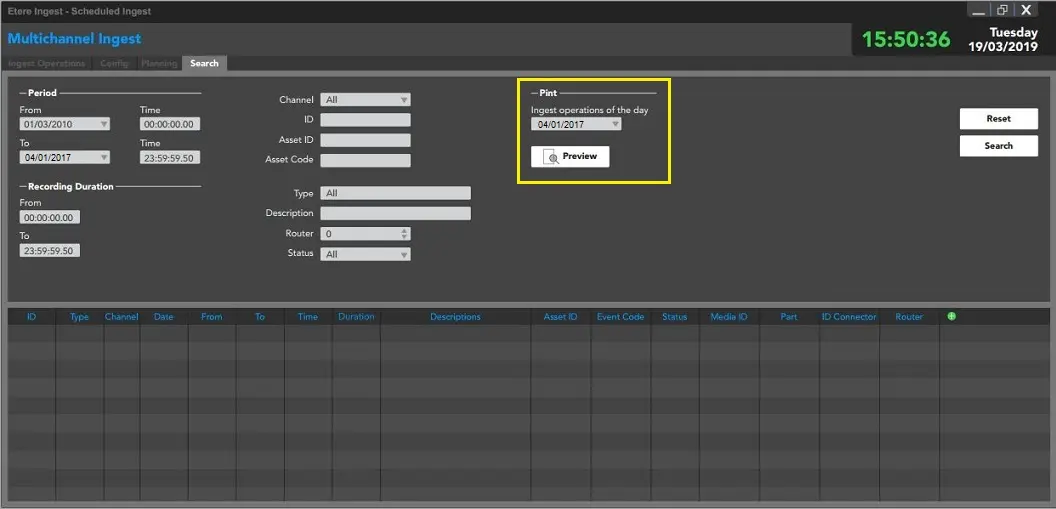Switch to the Search tab
1056x509 pixels.
click(x=204, y=63)
